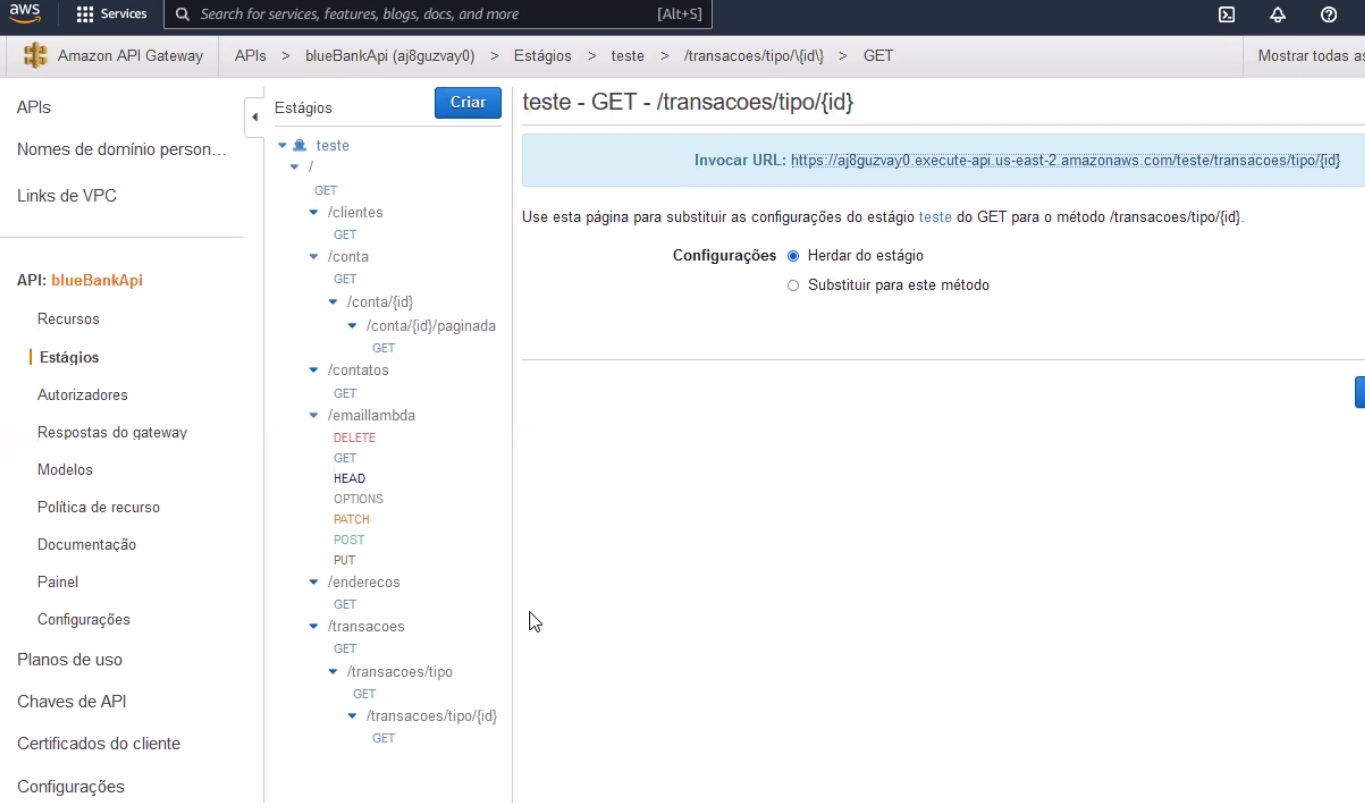Open the help question mark icon
Screen dimensions: 1365x808
(1328, 14)
